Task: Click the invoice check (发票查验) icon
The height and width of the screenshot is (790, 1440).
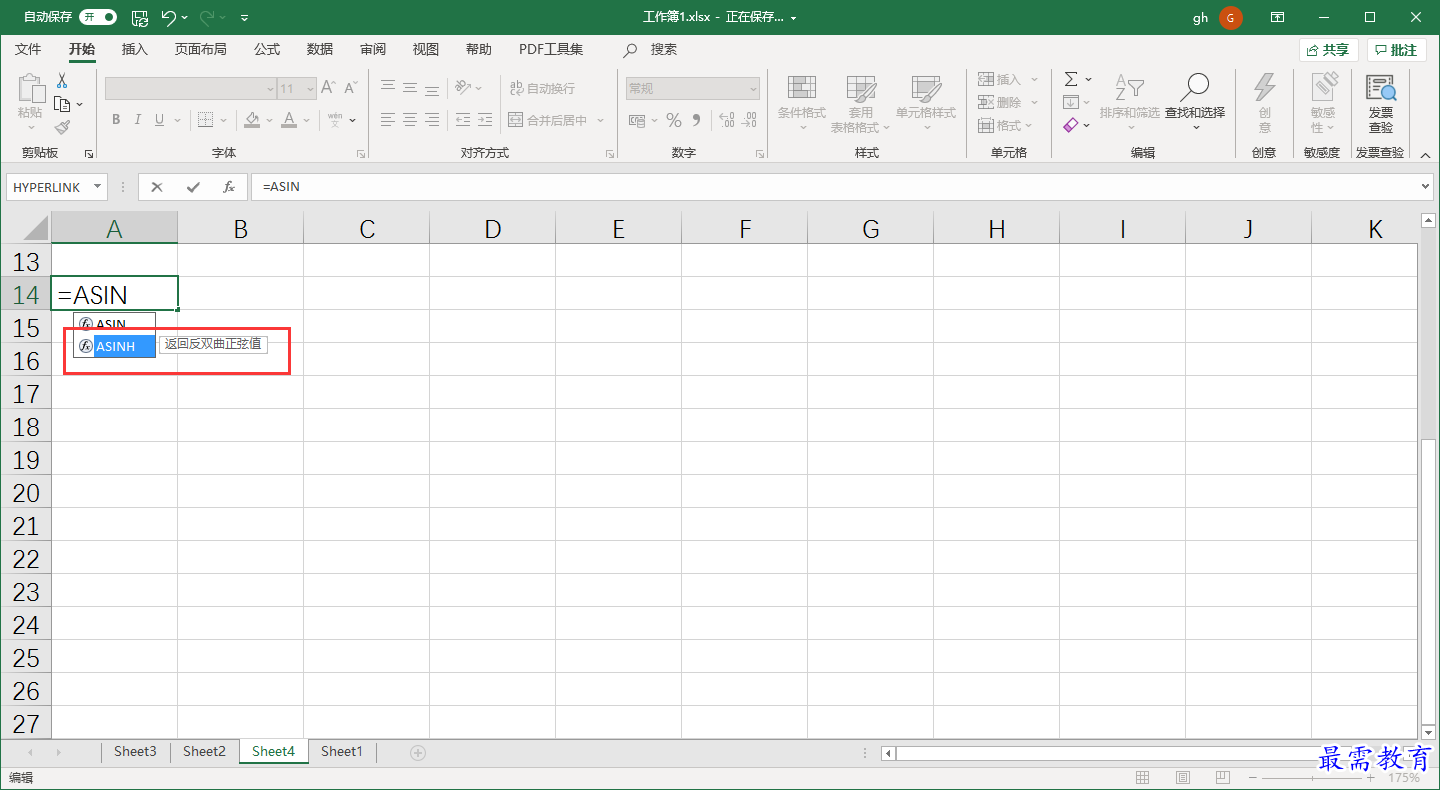Action: point(1381,88)
